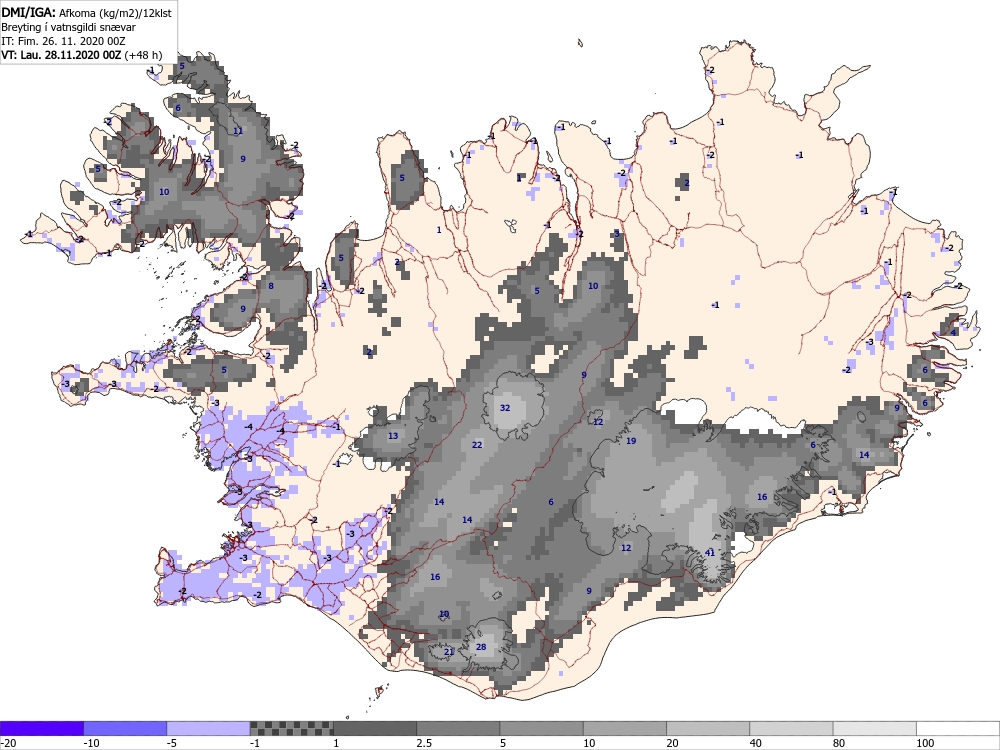This screenshot has width=1000, height=750.
Task: Click the gray legend swatch between 5 and 10
Action: (x=541, y=728)
